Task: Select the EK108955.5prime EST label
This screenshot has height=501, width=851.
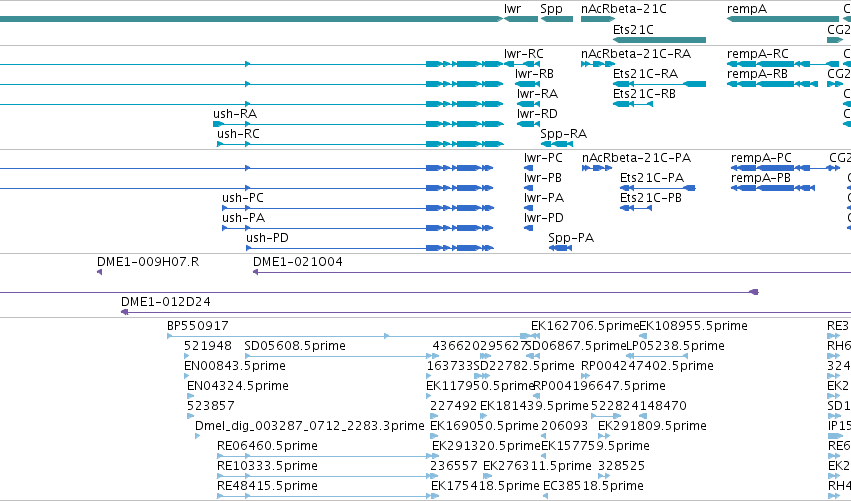Action: (694, 326)
